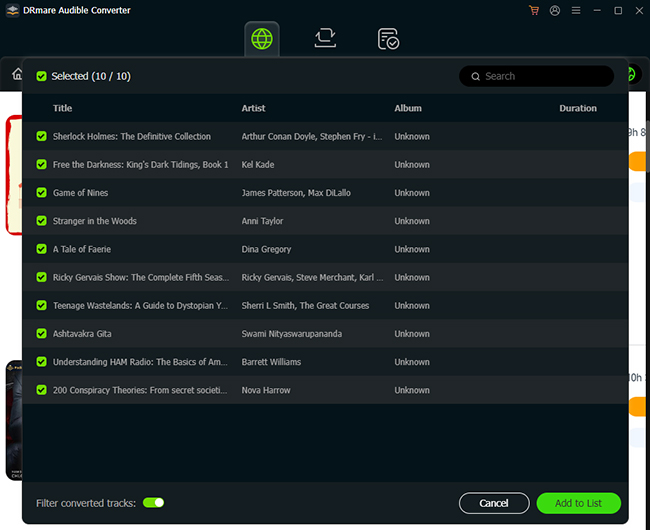Click the Cancel button
Viewport: 650px width, 530px height.
(494, 503)
